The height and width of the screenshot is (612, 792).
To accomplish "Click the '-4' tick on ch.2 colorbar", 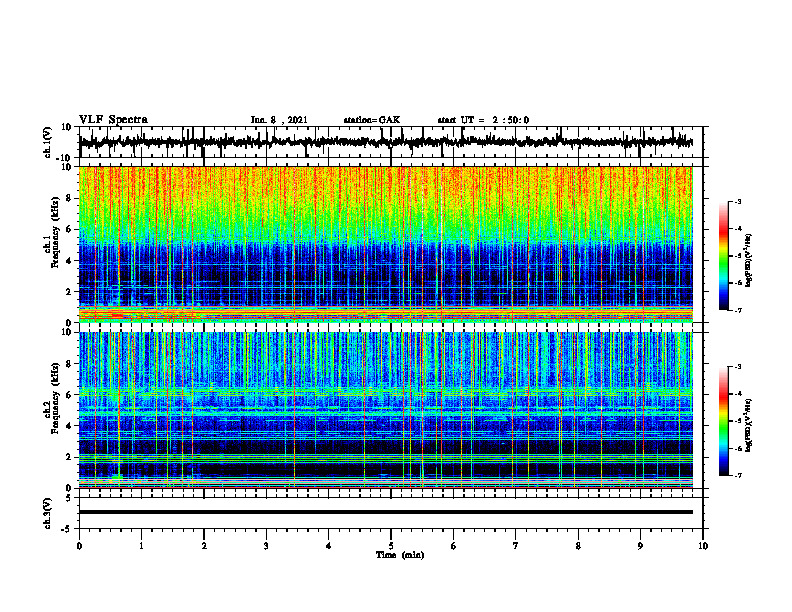I will click(x=738, y=394).
